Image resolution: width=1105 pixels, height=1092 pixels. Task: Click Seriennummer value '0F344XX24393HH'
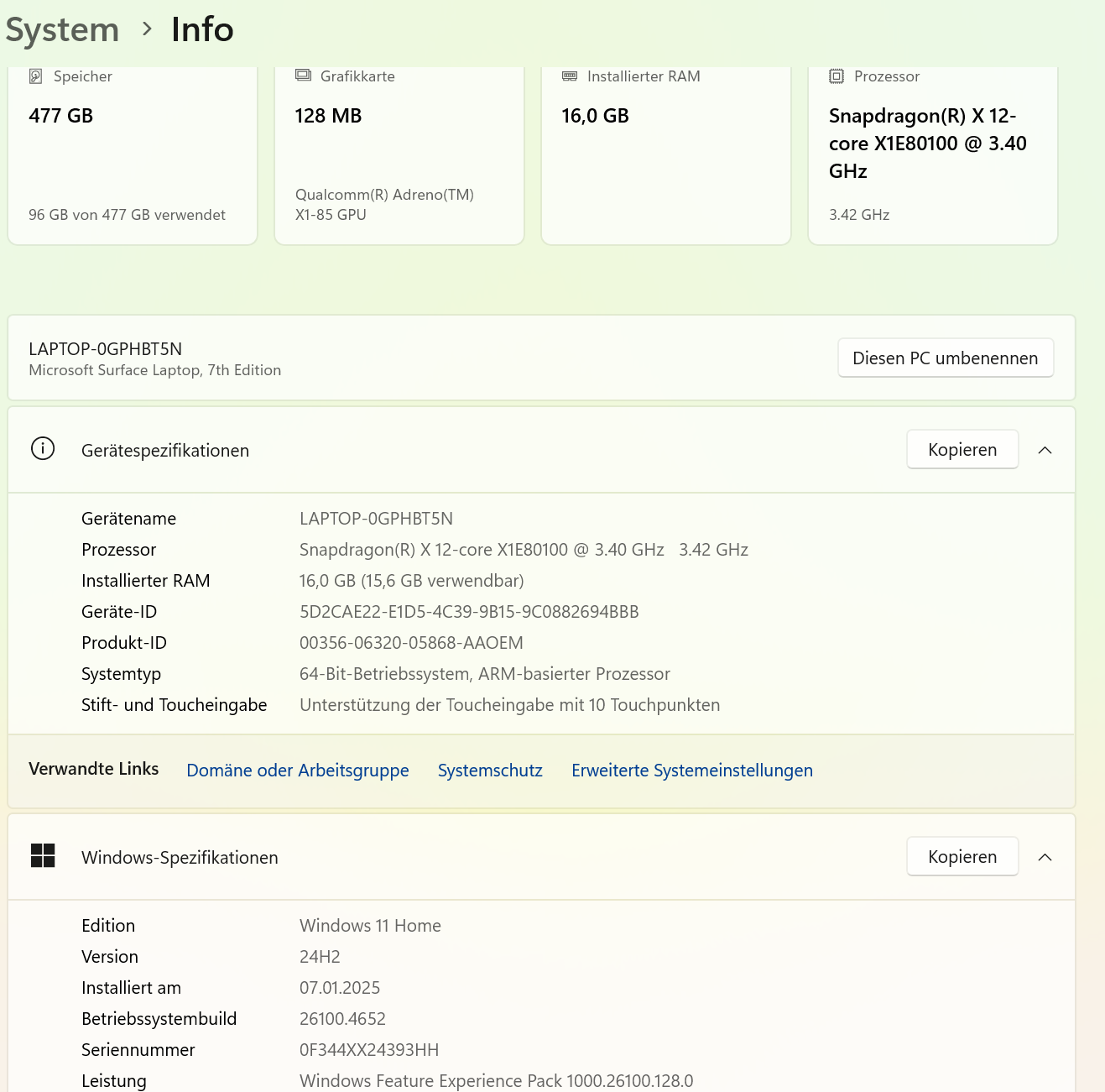369,1050
